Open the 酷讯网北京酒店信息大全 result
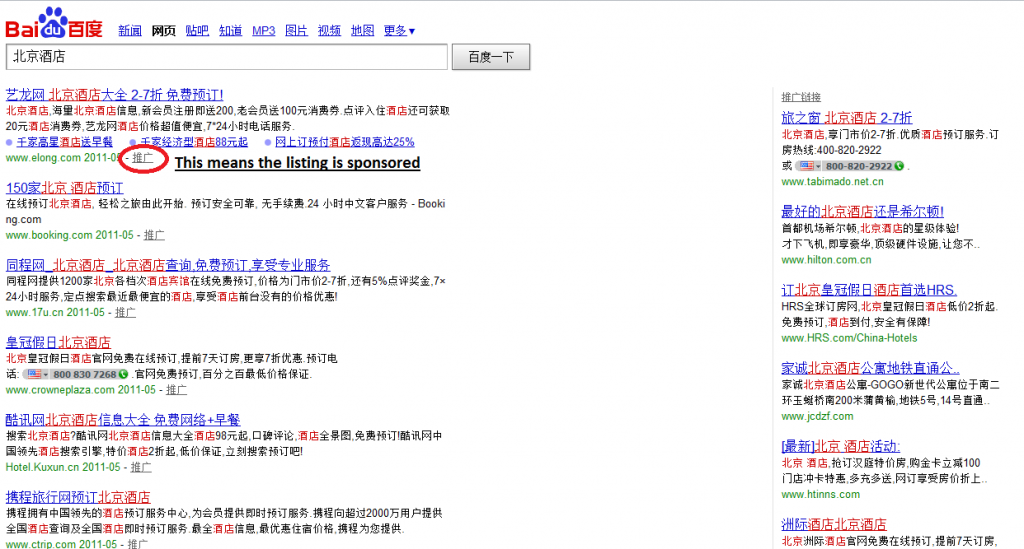The width and height of the screenshot is (1024, 549). [123, 420]
